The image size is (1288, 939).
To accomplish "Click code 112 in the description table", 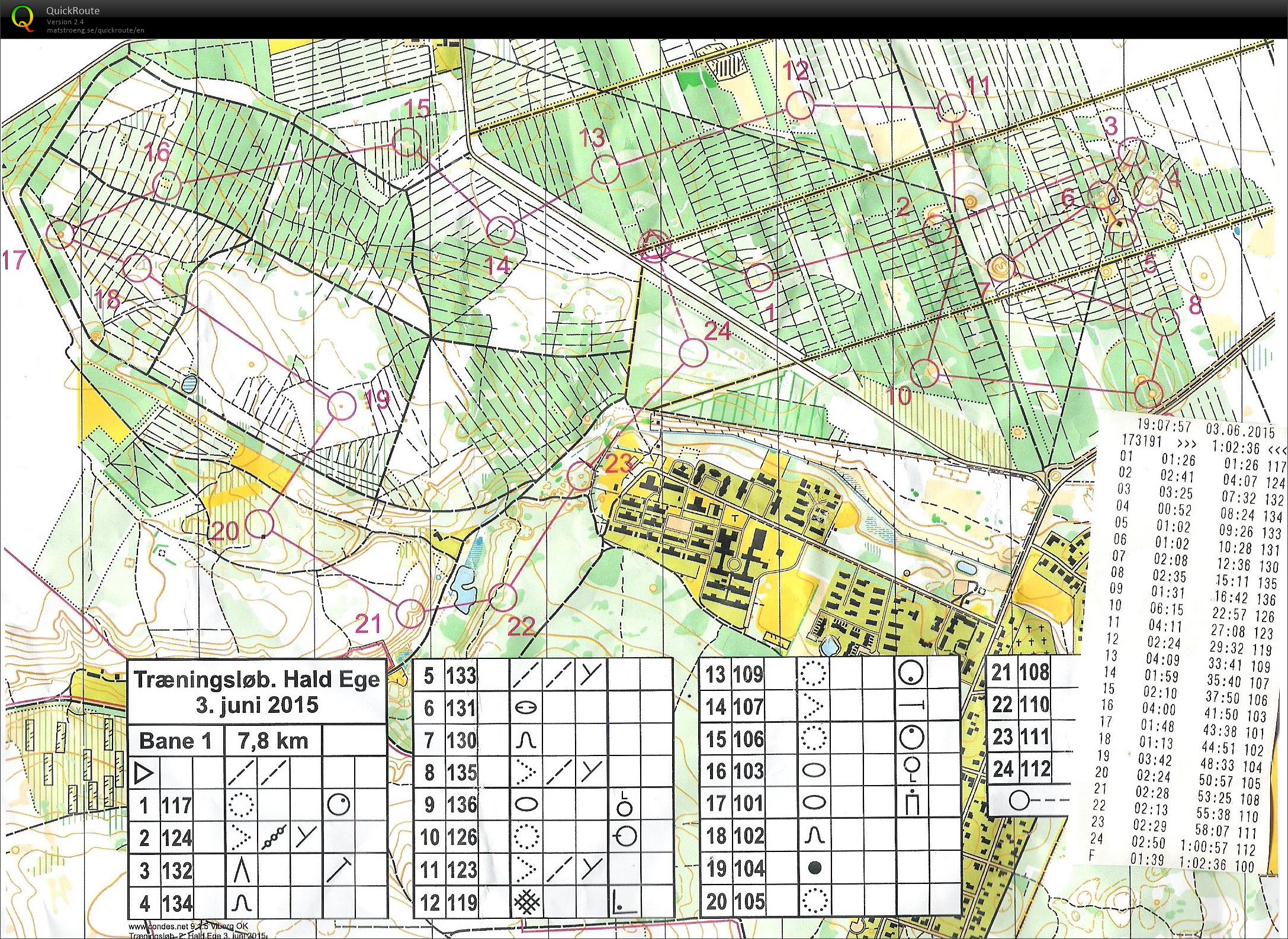I will [x=1035, y=769].
